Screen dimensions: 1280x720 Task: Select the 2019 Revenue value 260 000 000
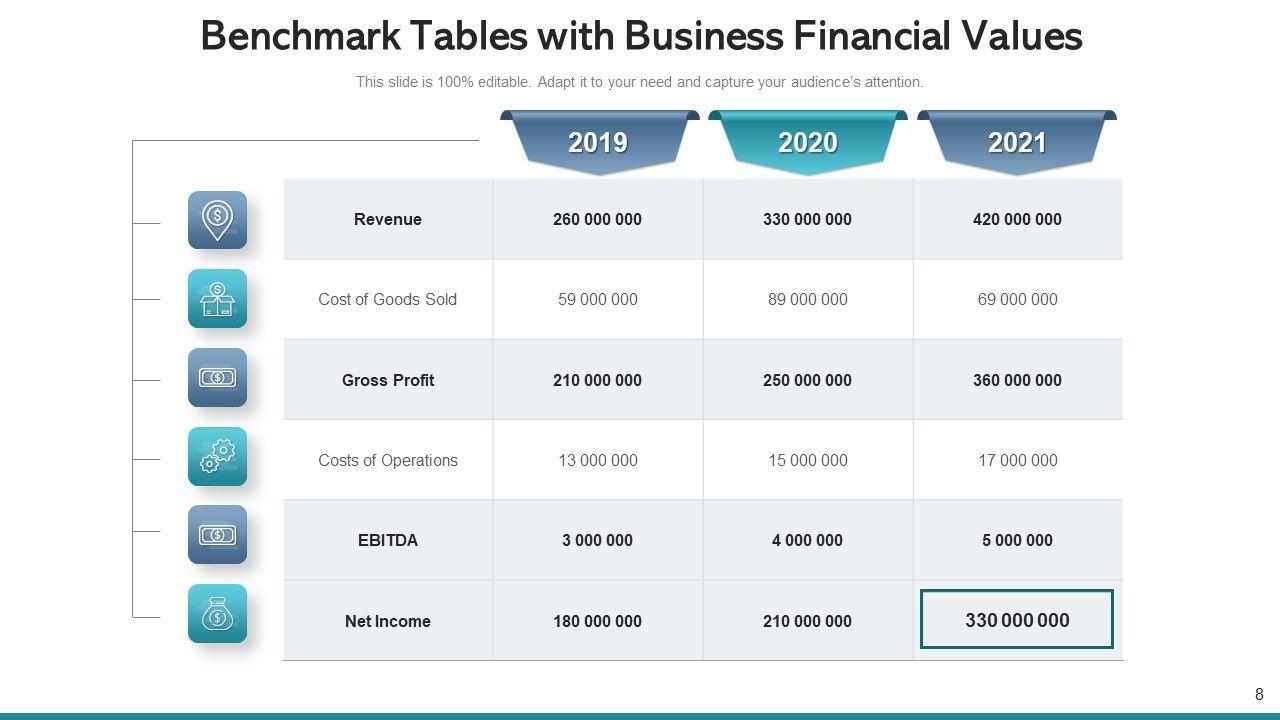click(x=597, y=219)
